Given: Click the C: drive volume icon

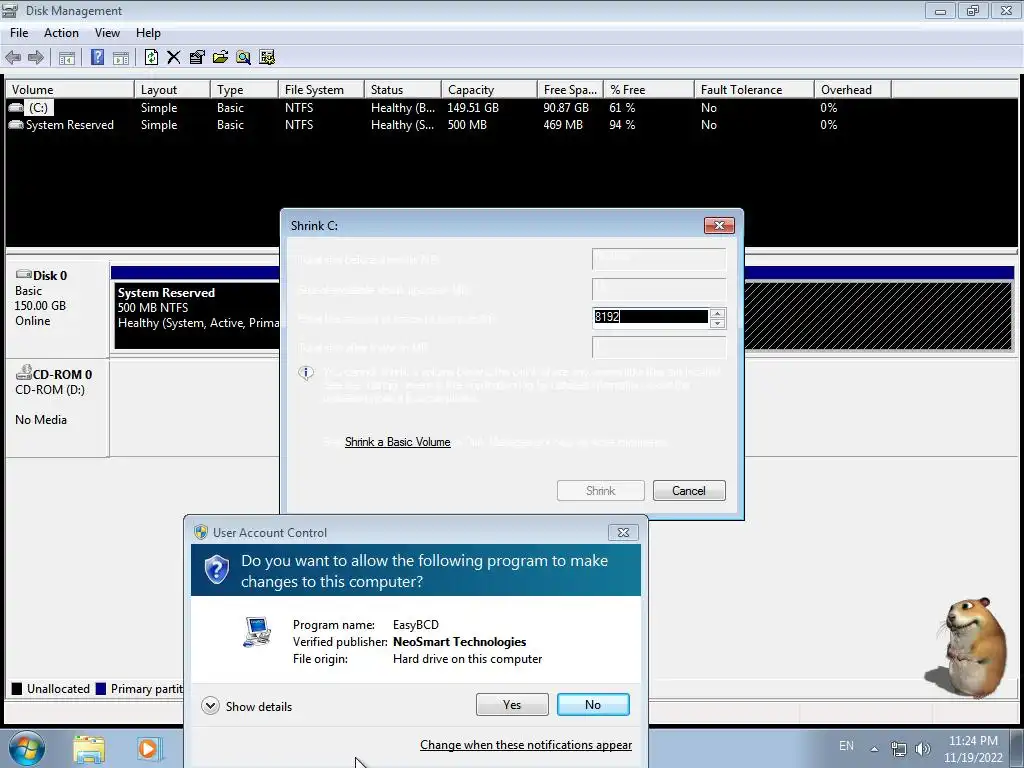Looking at the screenshot, I should click(x=16, y=108).
